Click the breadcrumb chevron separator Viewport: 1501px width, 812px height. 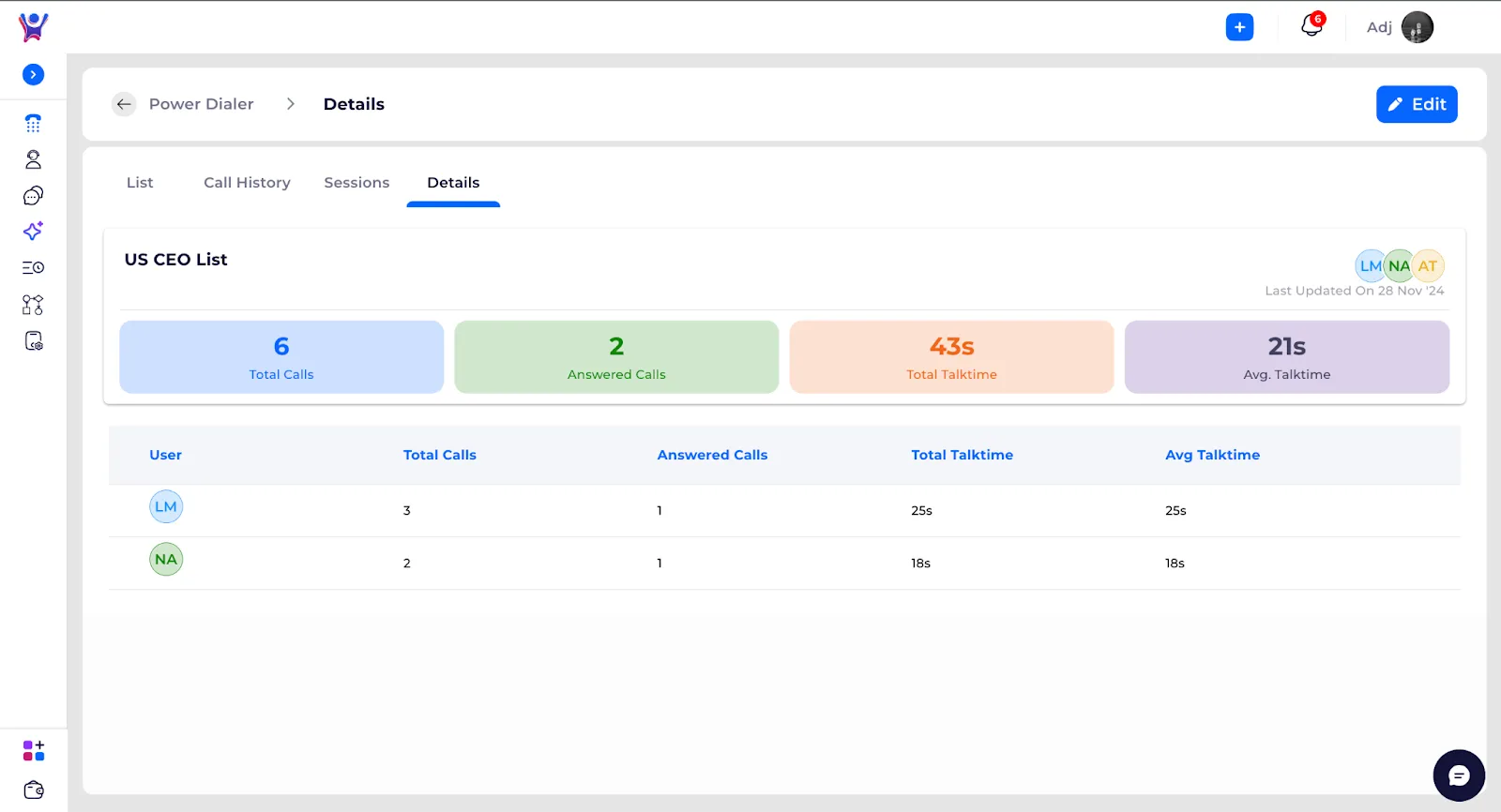point(290,104)
